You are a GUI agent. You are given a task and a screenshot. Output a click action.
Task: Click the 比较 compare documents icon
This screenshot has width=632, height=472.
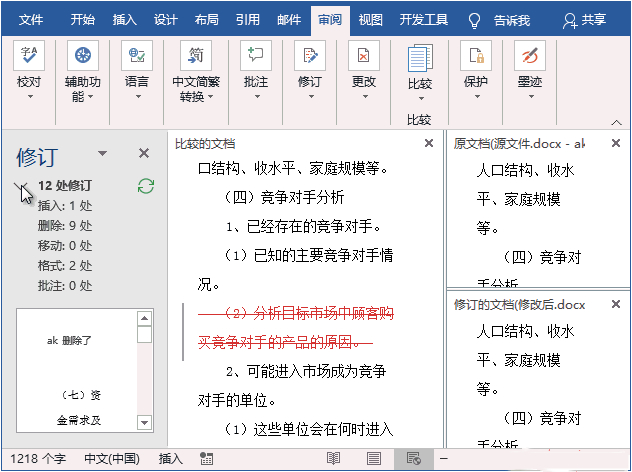(419, 60)
